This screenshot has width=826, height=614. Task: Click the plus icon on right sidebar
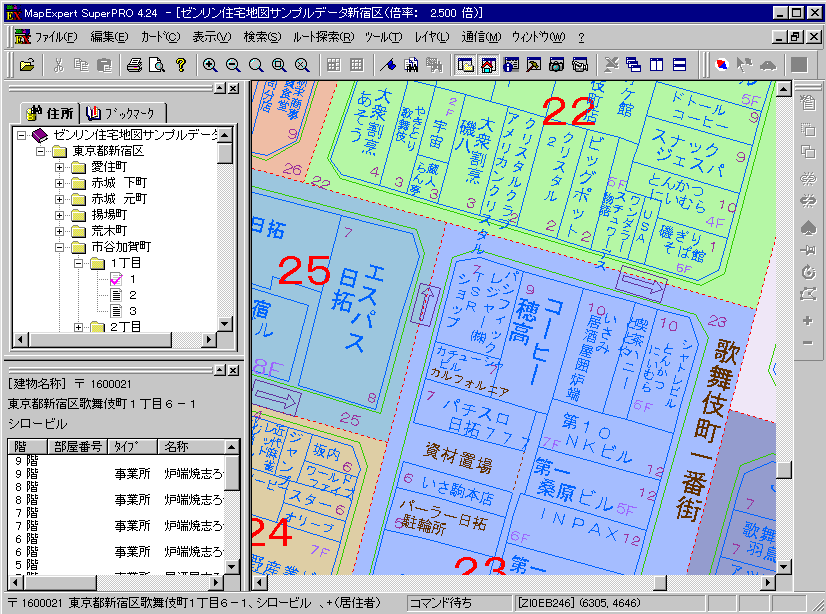807,321
